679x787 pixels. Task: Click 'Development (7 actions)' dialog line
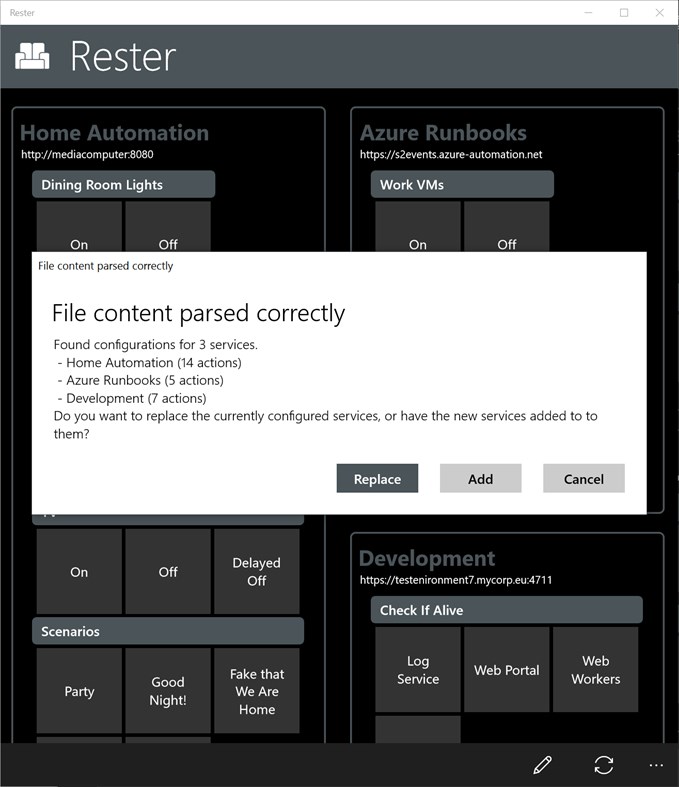pyautogui.click(x=136, y=398)
